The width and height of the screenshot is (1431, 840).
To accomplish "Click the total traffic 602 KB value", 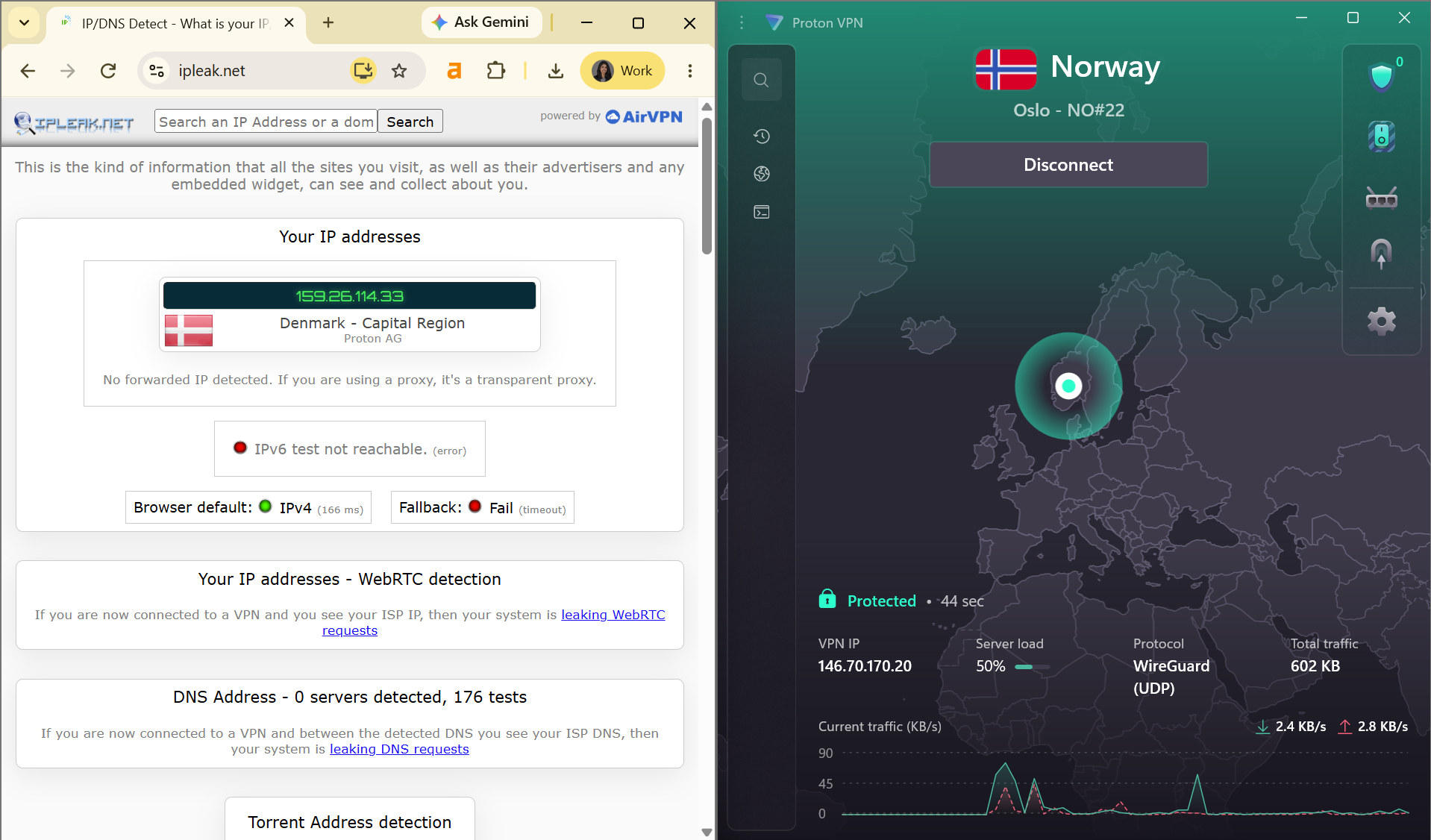I will [1315, 666].
